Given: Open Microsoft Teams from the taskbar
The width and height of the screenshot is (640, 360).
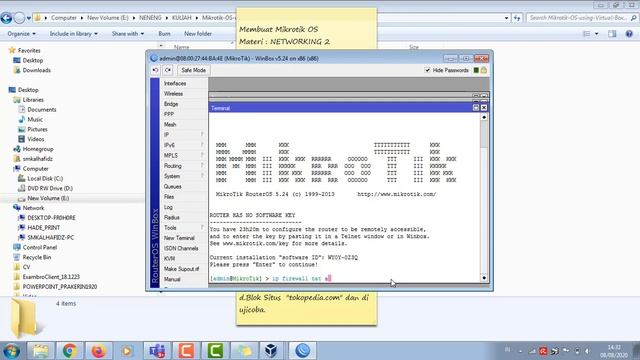Looking at the screenshot, I should (157, 351).
